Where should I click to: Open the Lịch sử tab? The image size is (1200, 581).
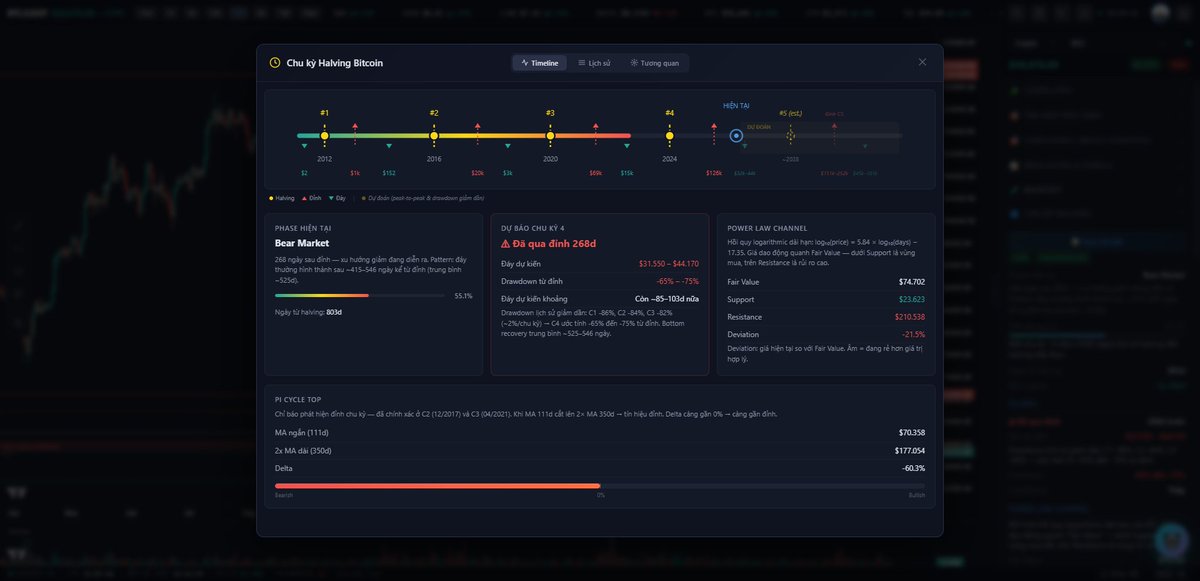pos(594,63)
